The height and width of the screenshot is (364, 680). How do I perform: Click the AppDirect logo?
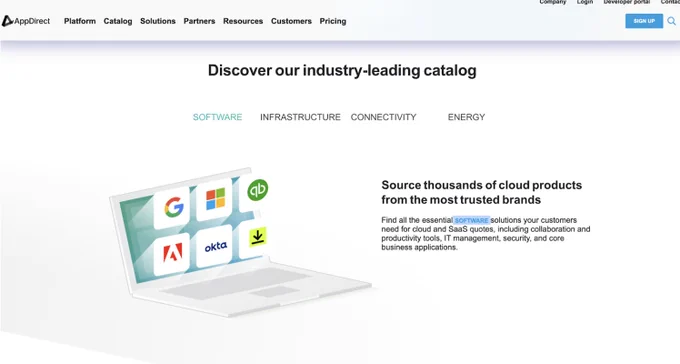click(x=26, y=21)
